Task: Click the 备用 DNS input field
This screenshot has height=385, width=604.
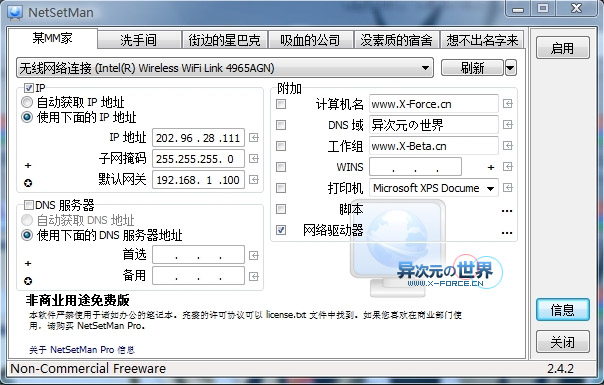Action: click(x=198, y=276)
